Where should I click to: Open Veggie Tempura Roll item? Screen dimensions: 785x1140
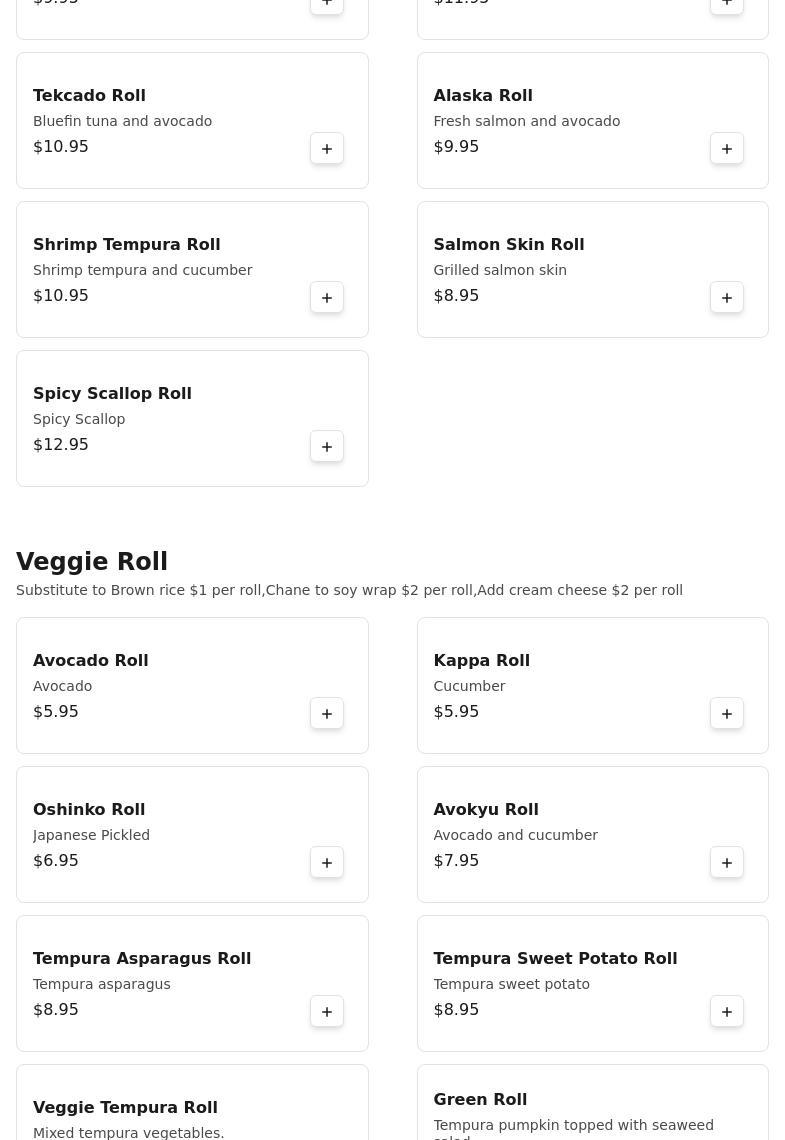(125, 1108)
